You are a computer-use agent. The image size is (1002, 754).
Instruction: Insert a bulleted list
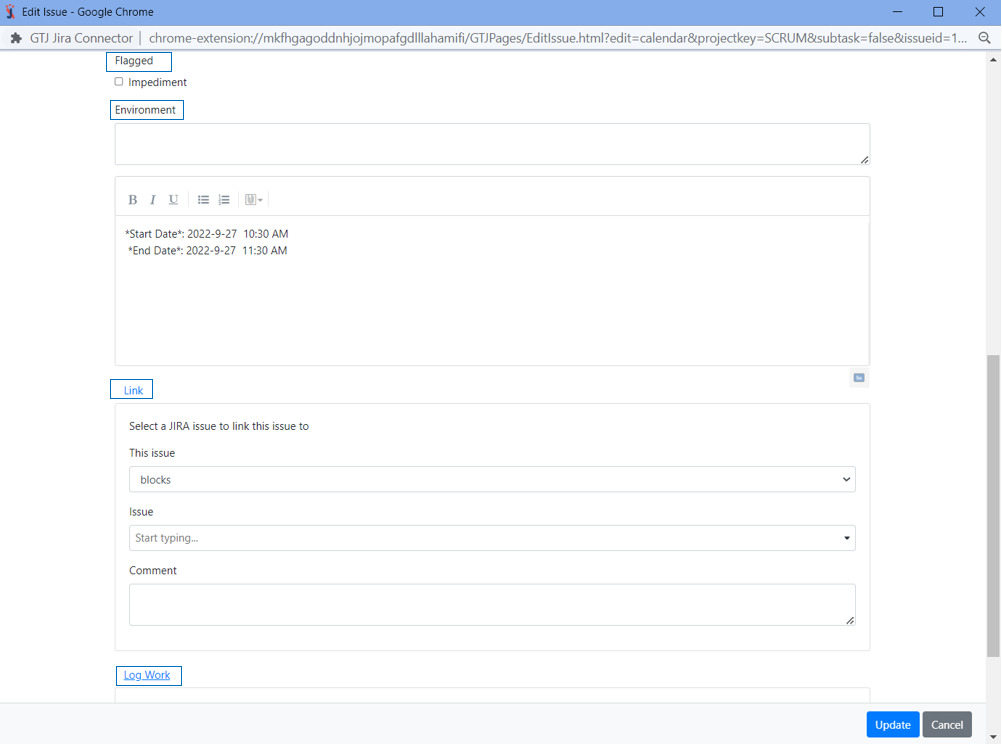coord(203,200)
